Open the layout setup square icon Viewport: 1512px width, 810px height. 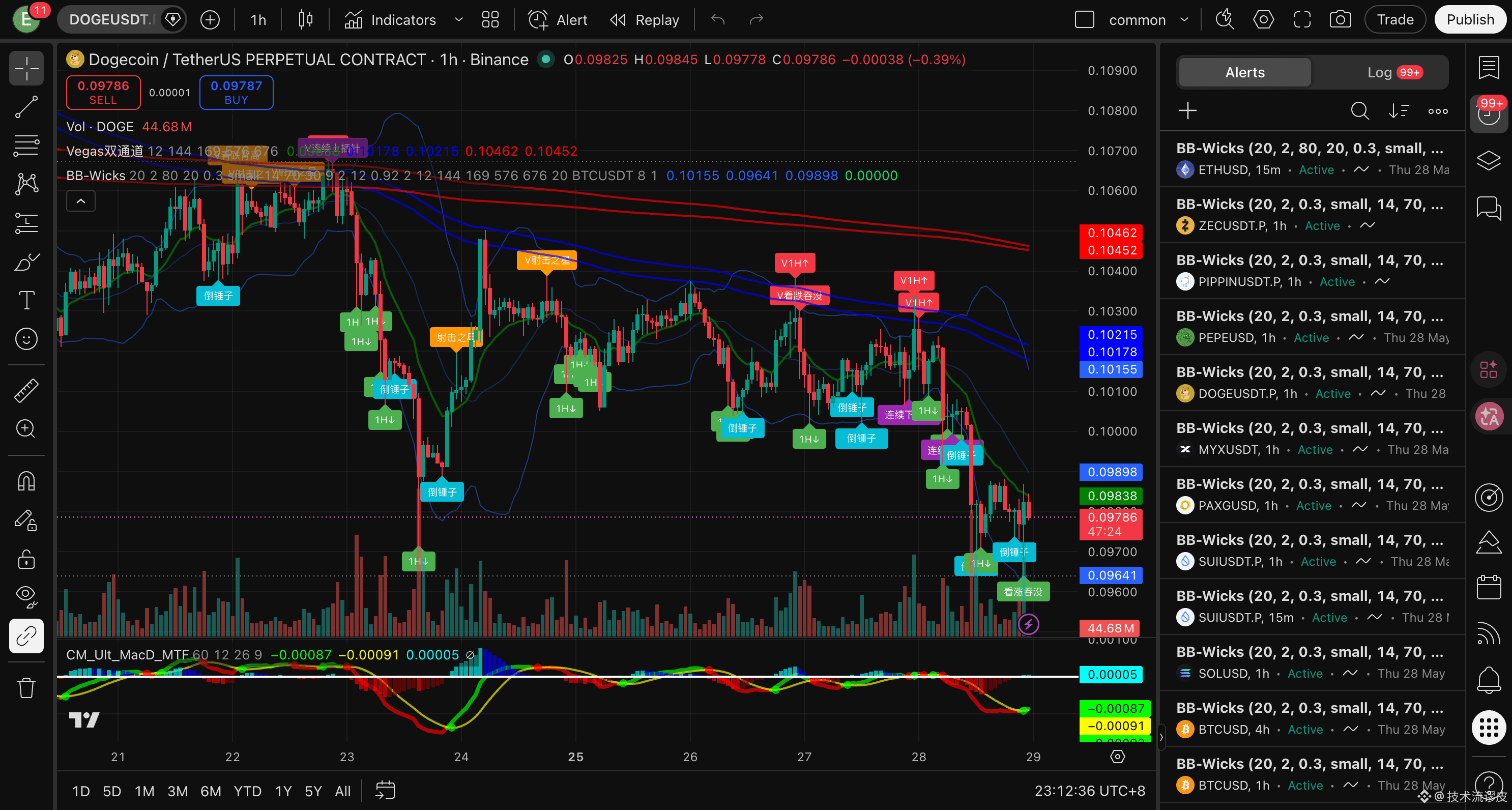tap(1084, 20)
